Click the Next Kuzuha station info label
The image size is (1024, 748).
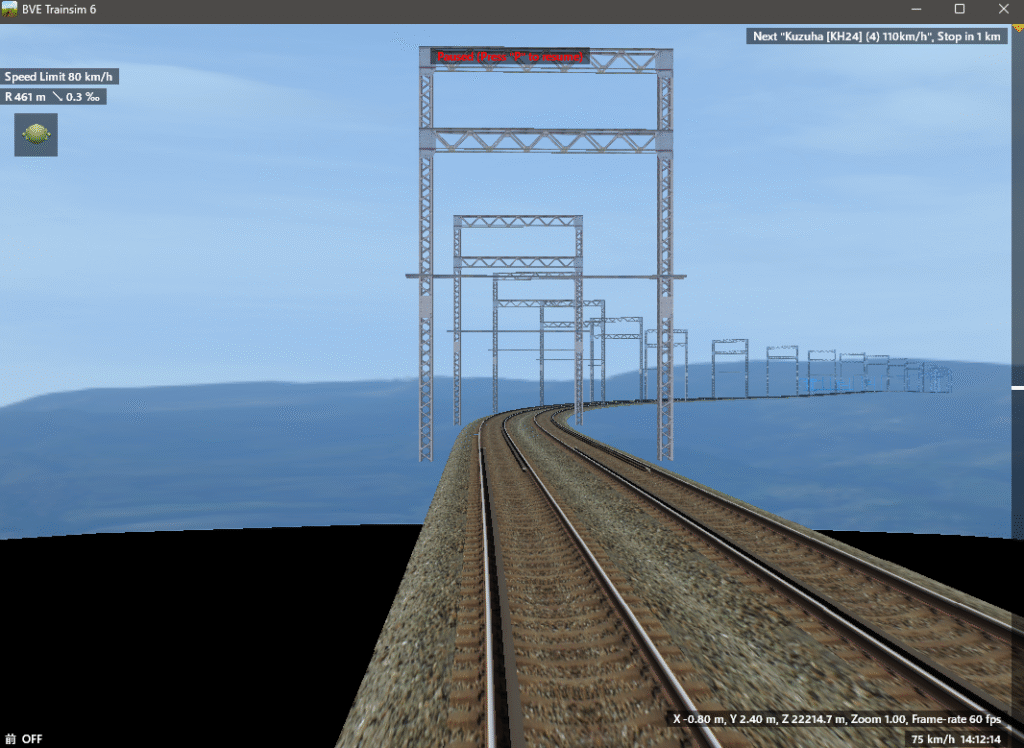877,36
